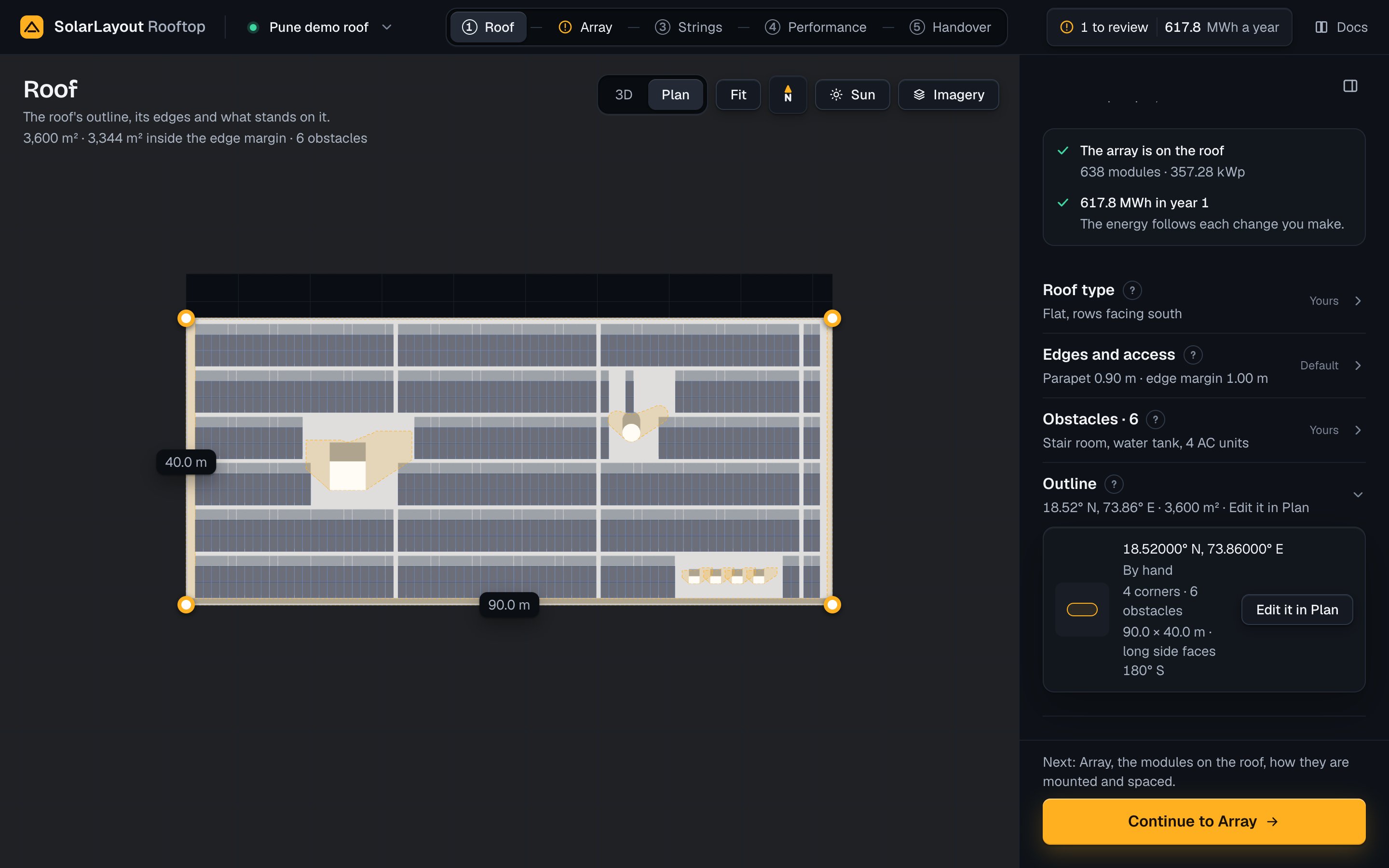Switch to the Strings step
The image size is (1389, 868).
(x=689, y=27)
